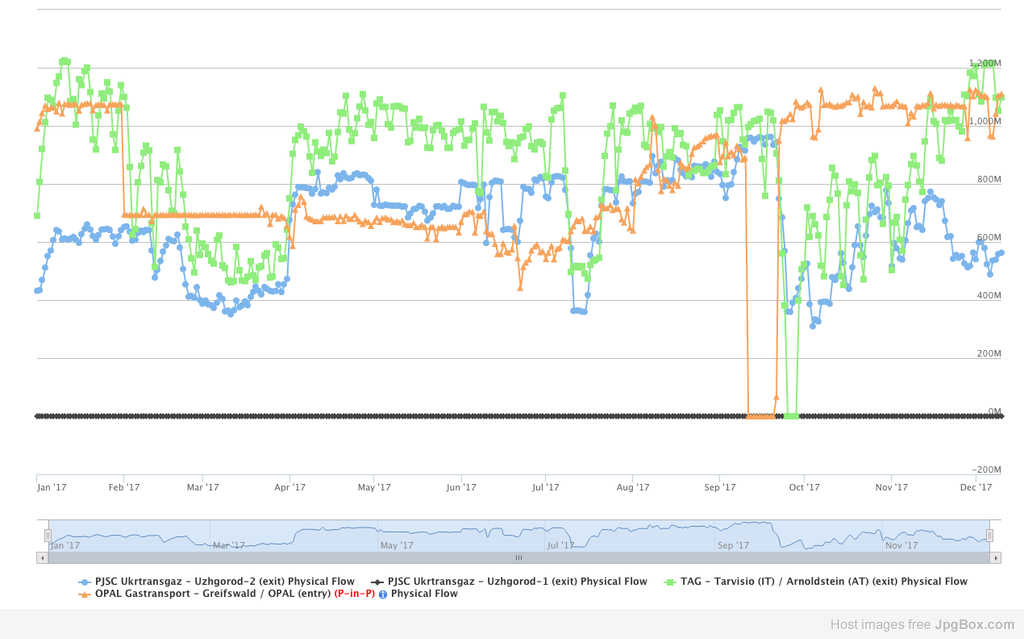Image resolution: width=1024 pixels, height=639 pixels.
Task: Click the "Sep '17" x-axis label on main chart
Action: (720, 487)
